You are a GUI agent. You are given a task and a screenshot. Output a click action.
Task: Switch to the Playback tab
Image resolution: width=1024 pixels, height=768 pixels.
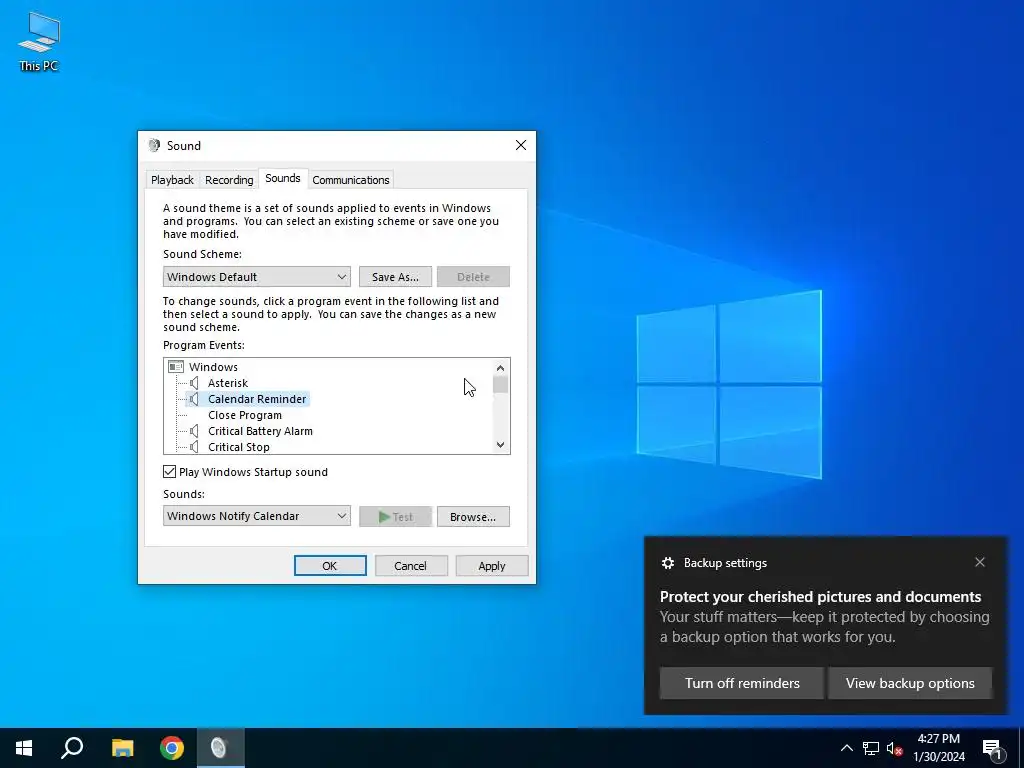(x=172, y=180)
